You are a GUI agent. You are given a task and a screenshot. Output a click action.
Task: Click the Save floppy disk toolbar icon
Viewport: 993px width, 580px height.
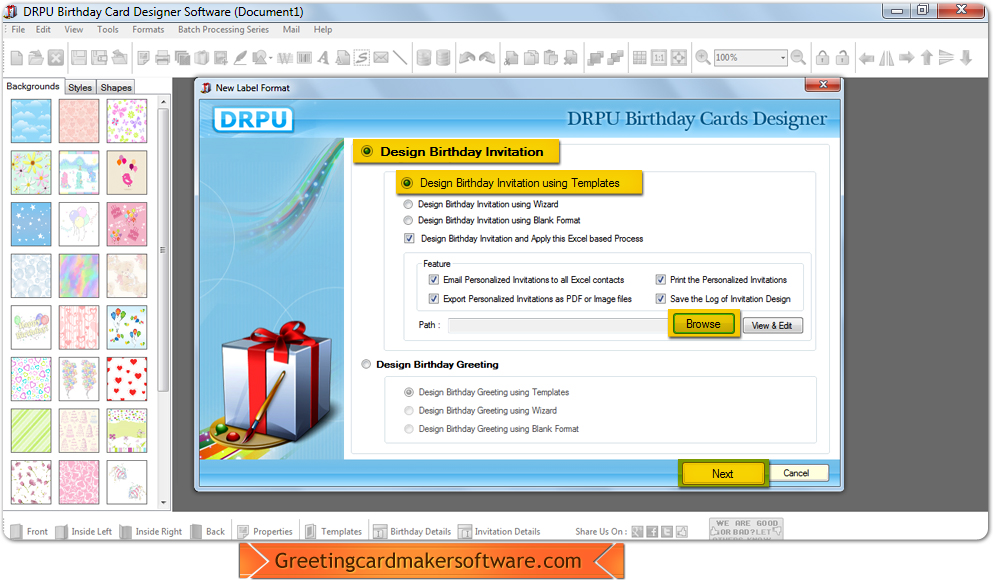79,58
